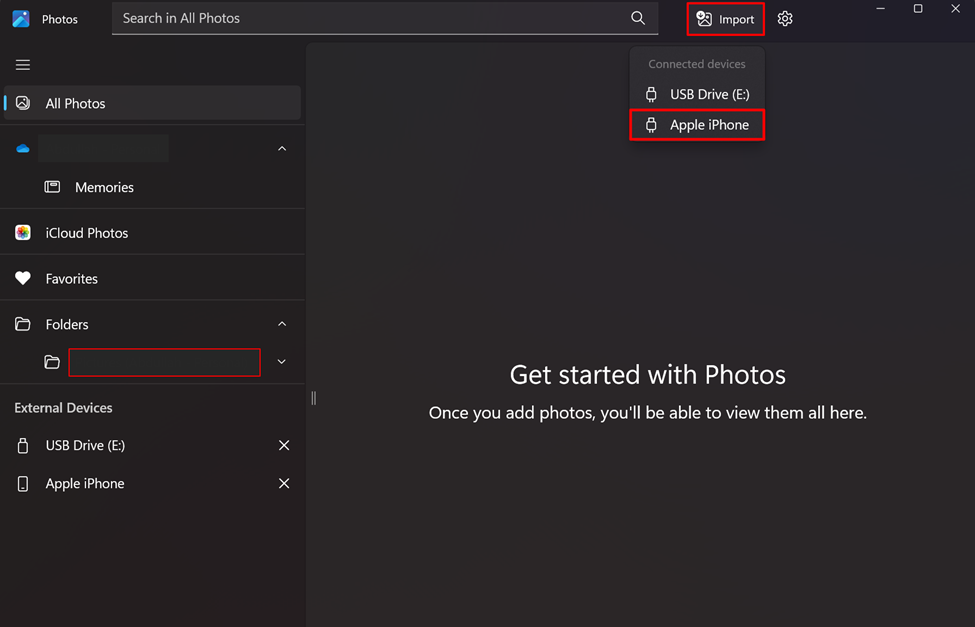Close the Photos window
Image resolution: width=975 pixels, height=627 pixels.
(x=956, y=9)
